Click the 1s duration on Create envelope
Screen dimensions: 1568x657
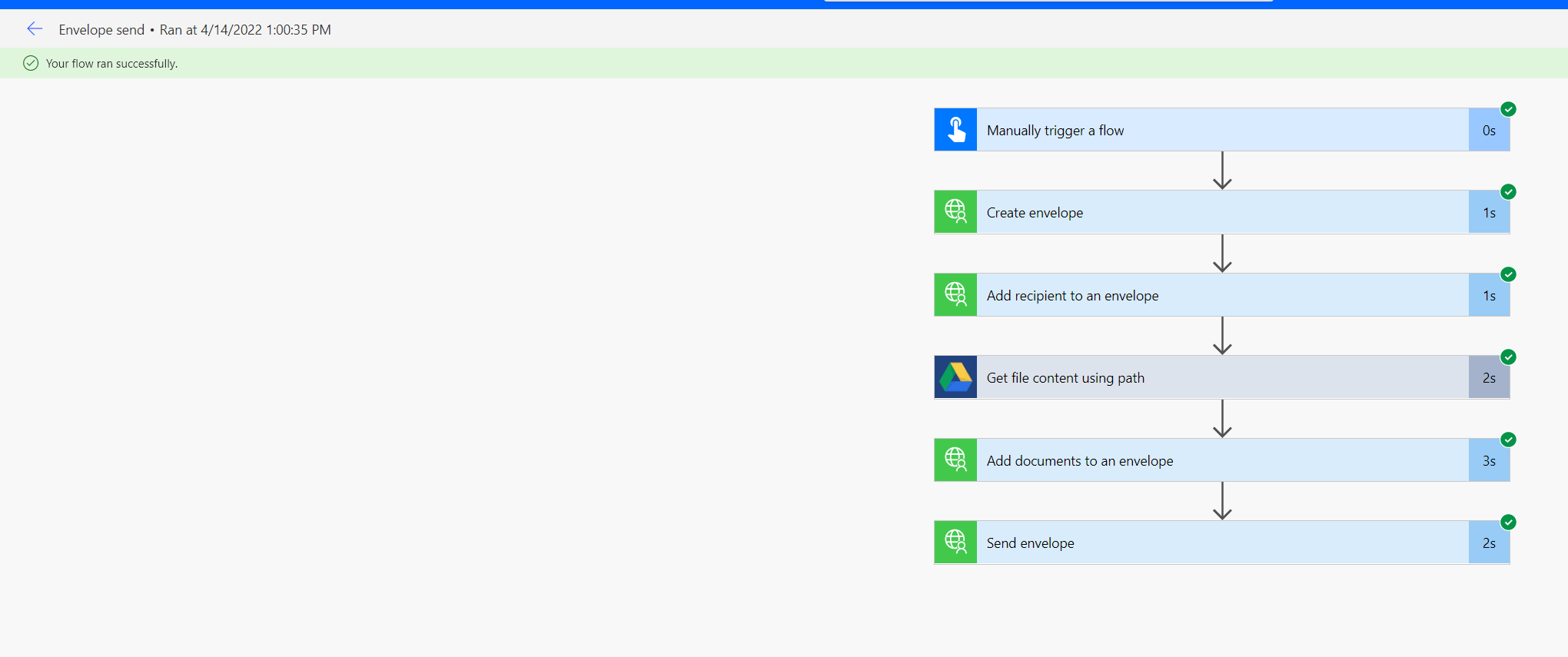1489,212
